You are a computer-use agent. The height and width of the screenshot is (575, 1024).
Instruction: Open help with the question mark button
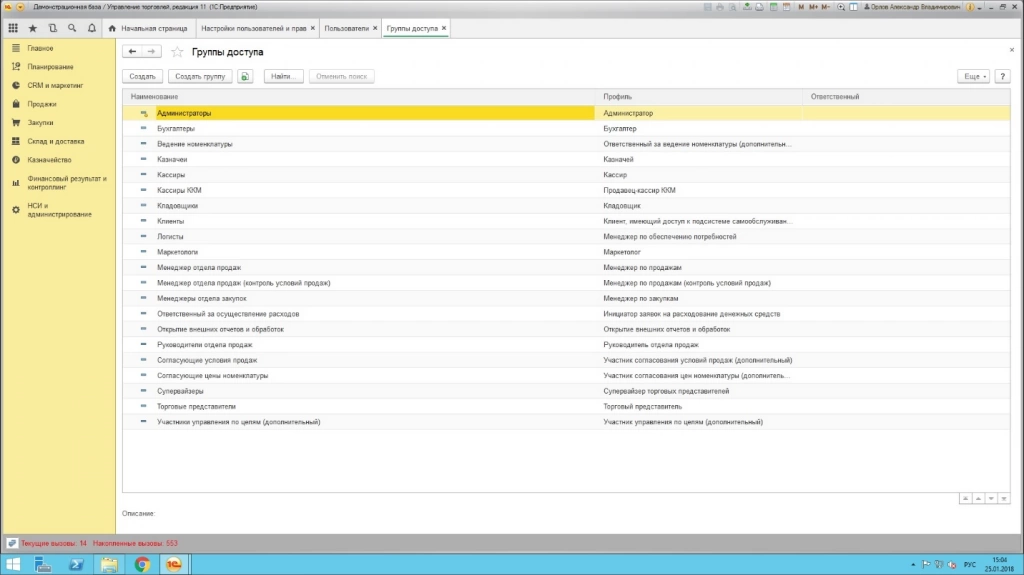pyautogui.click(x=1002, y=76)
